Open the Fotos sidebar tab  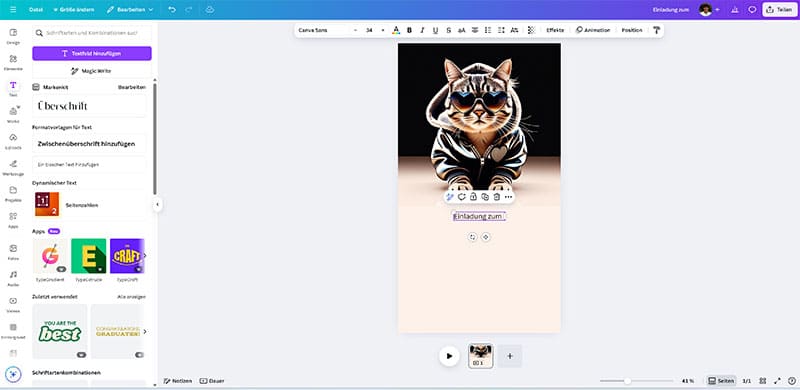13,252
